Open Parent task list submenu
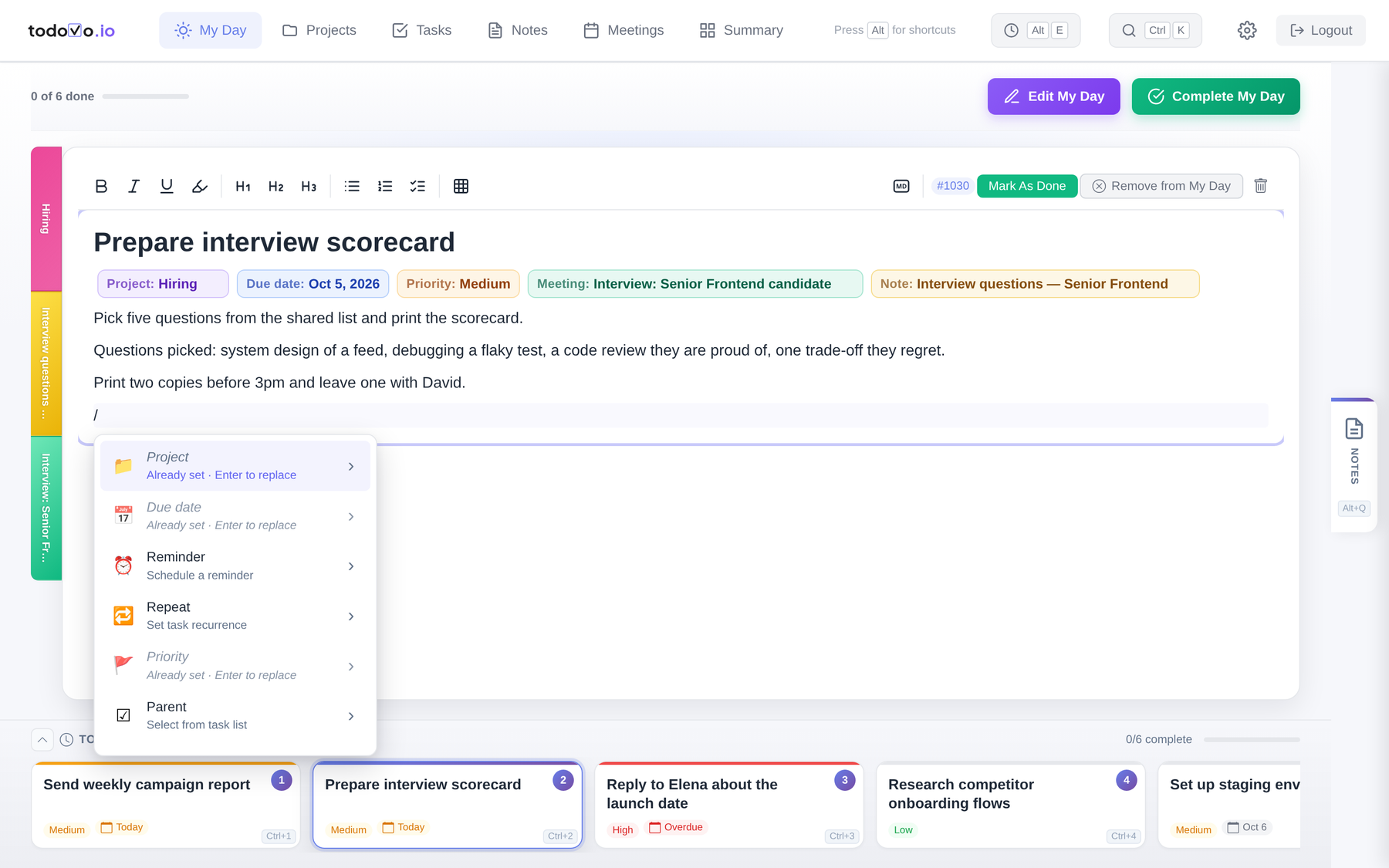This screenshot has width=1389, height=868. (235, 716)
